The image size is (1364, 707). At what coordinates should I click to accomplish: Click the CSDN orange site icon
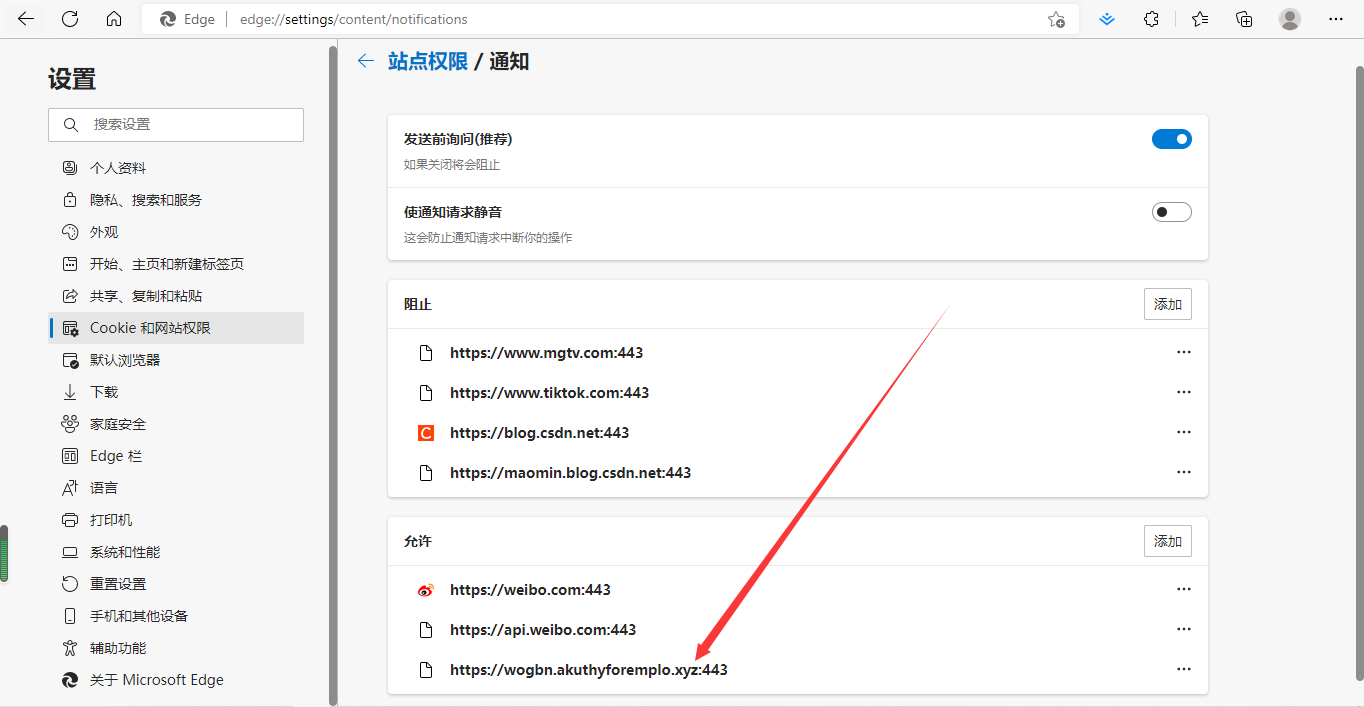426,433
